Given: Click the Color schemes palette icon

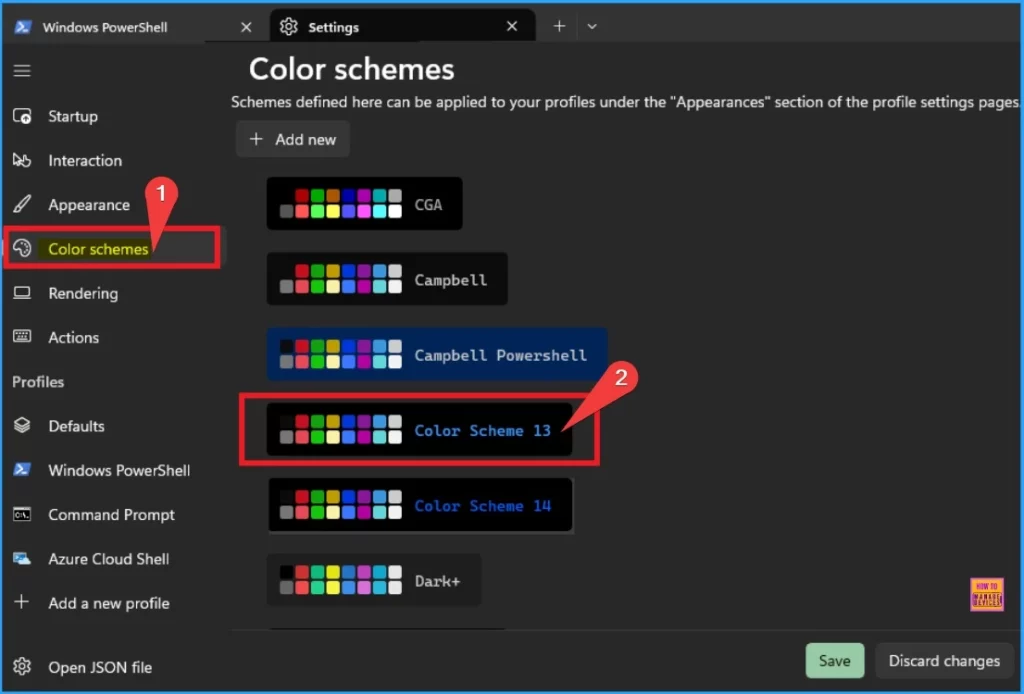Looking at the screenshot, I should click(22, 249).
